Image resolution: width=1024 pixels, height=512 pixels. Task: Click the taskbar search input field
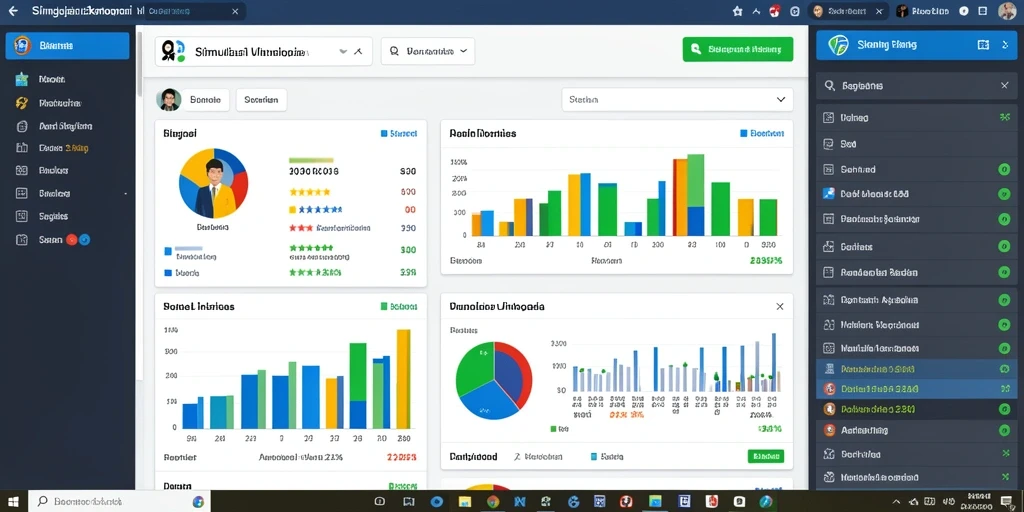click(118, 502)
